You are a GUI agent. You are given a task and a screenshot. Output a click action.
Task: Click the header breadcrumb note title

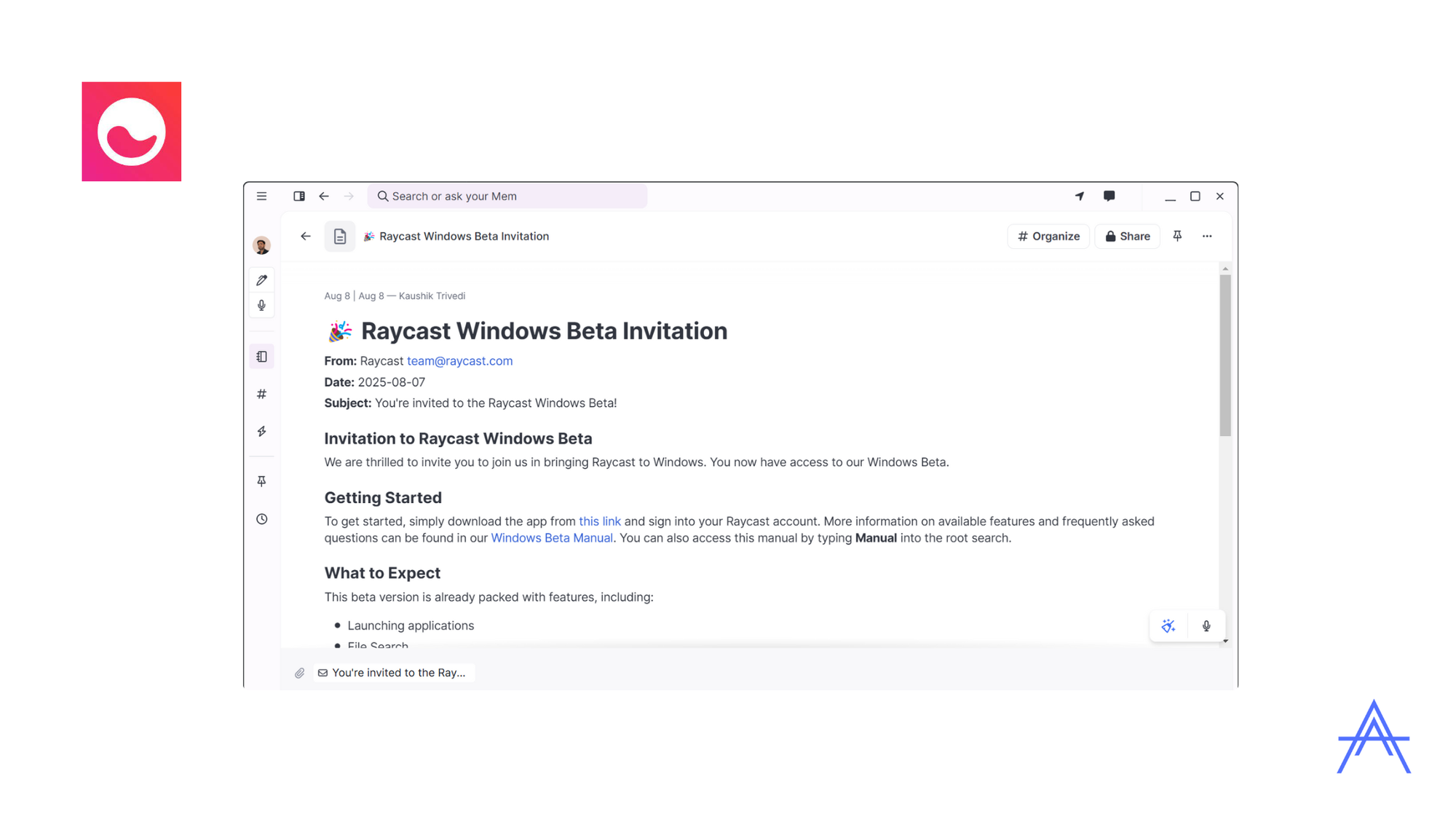click(464, 236)
